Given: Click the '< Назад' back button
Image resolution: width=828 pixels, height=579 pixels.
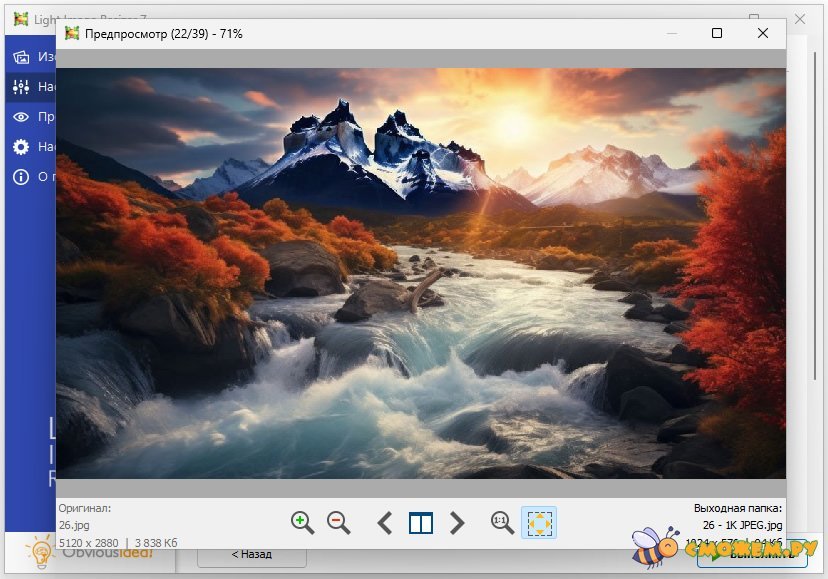Looking at the screenshot, I should pyautogui.click(x=251, y=554).
